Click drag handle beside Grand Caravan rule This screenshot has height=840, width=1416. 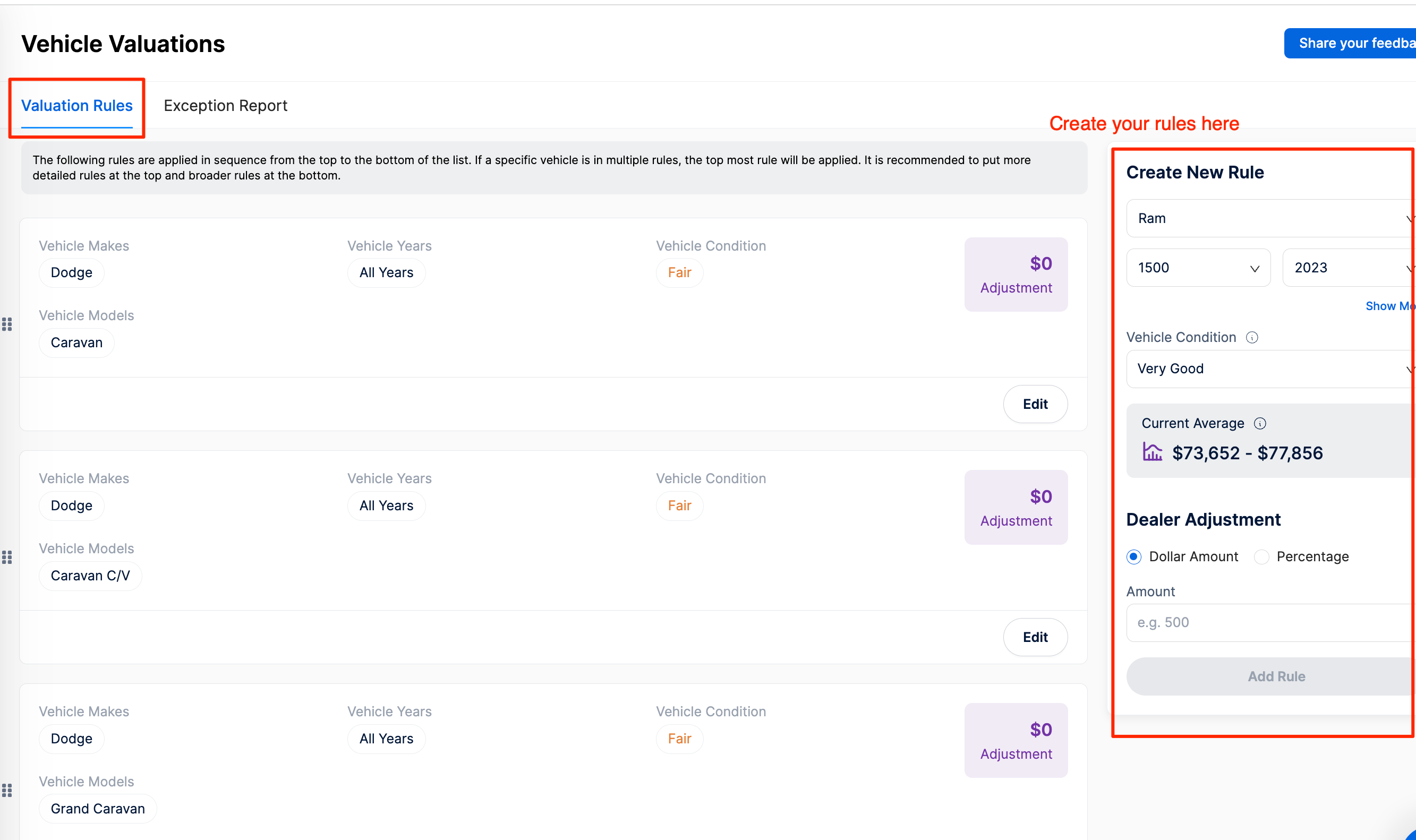click(7, 790)
